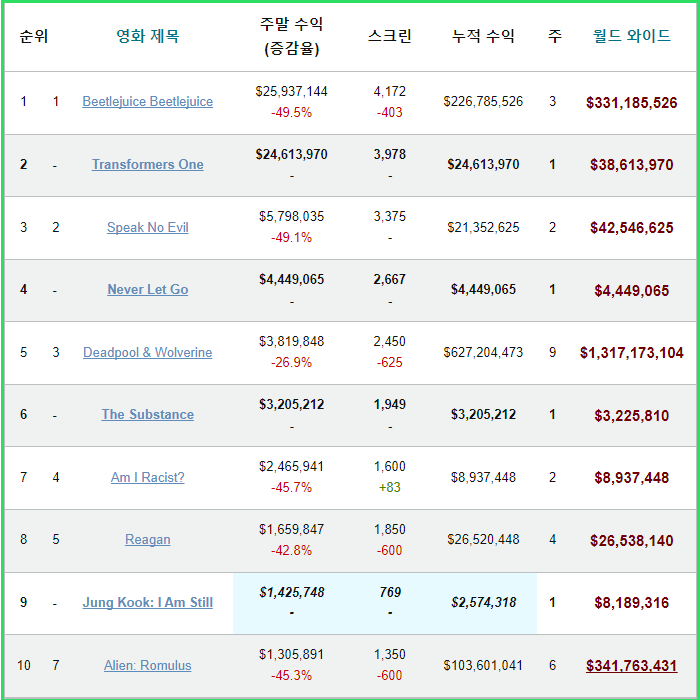Select weekend gross $5,798,035

coord(292,216)
